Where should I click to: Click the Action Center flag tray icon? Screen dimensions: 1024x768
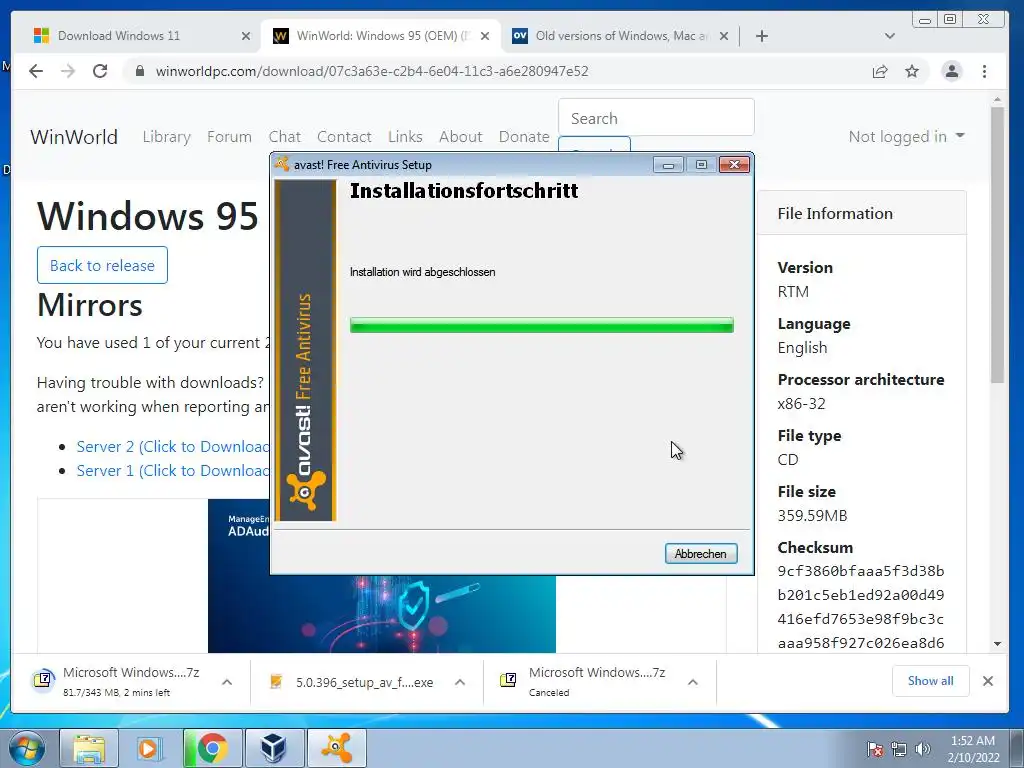coord(874,749)
